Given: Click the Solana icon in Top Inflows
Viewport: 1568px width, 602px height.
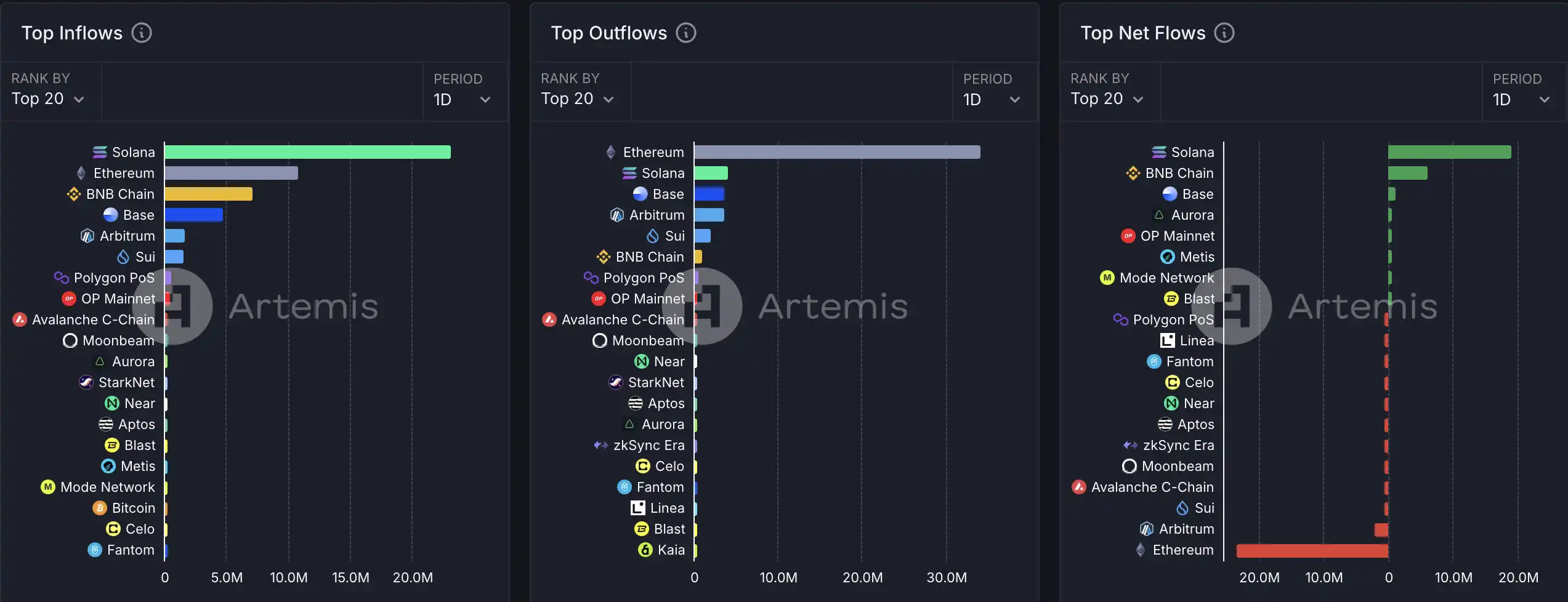Looking at the screenshot, I should [x=100, y=152].
